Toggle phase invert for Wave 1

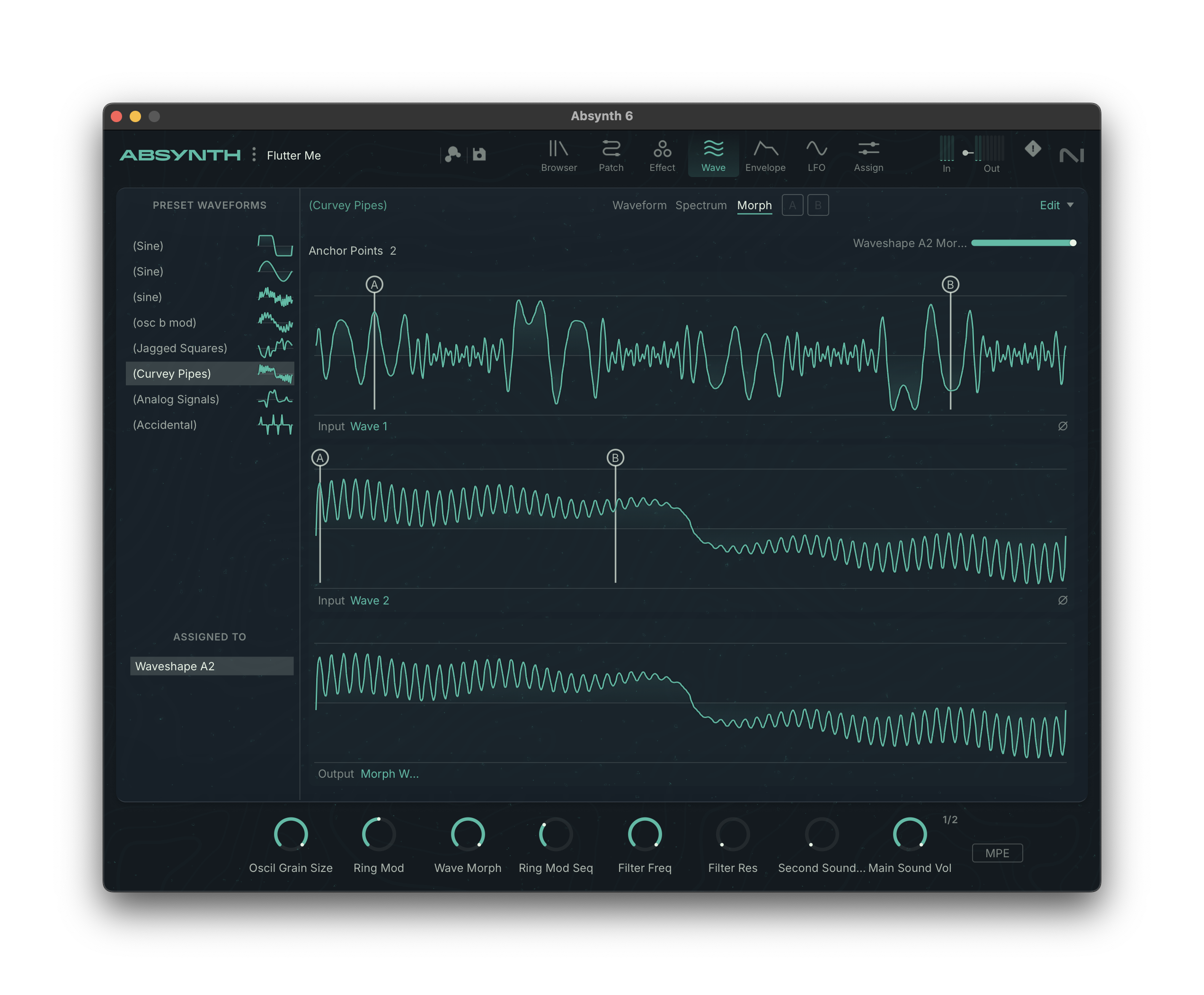1062,426
